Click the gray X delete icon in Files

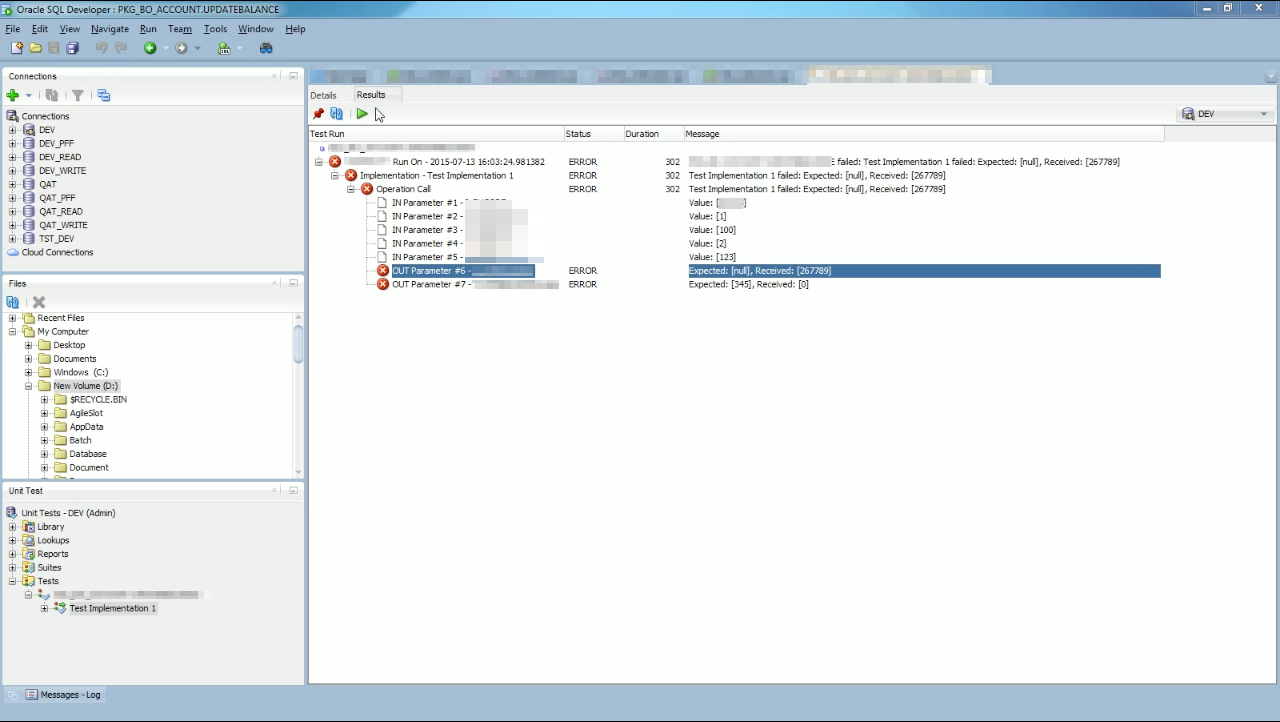[39, 302]
